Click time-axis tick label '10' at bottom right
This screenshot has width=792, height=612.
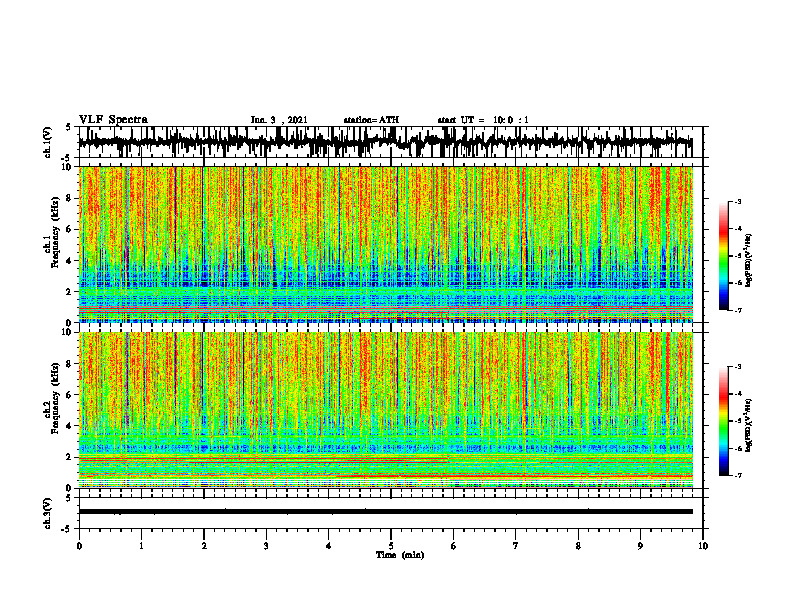pos(703,546)
